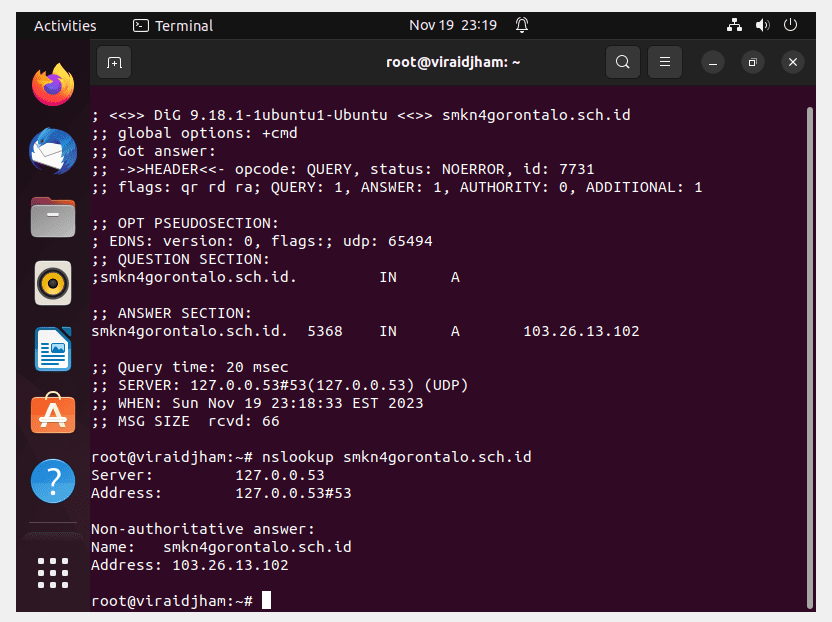This screenshot has width=832, height=622.
Task: Open the Terminal app menu in top bar
Action: point(173,25)
